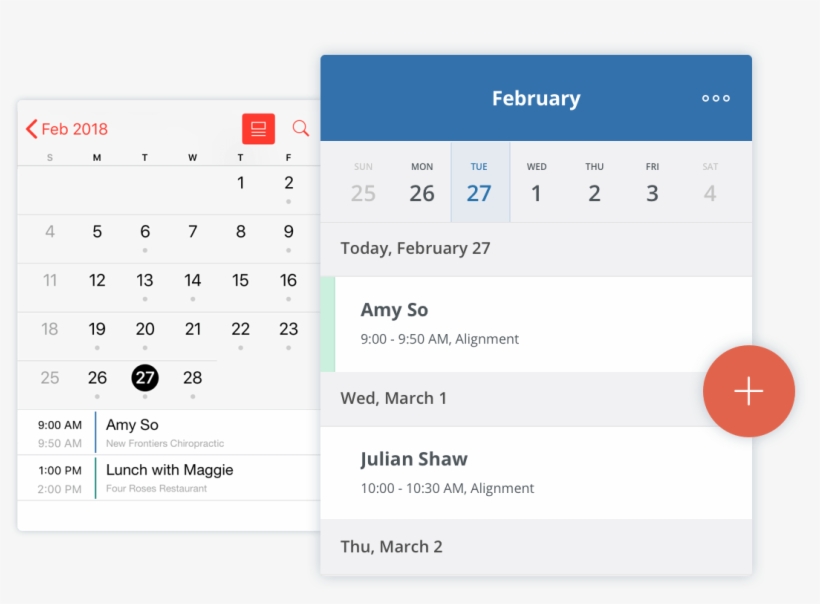Select Tuesday 27 in the week strip
Image resolution: width=820 pixels, height=604 pixels.
(478, 181)
